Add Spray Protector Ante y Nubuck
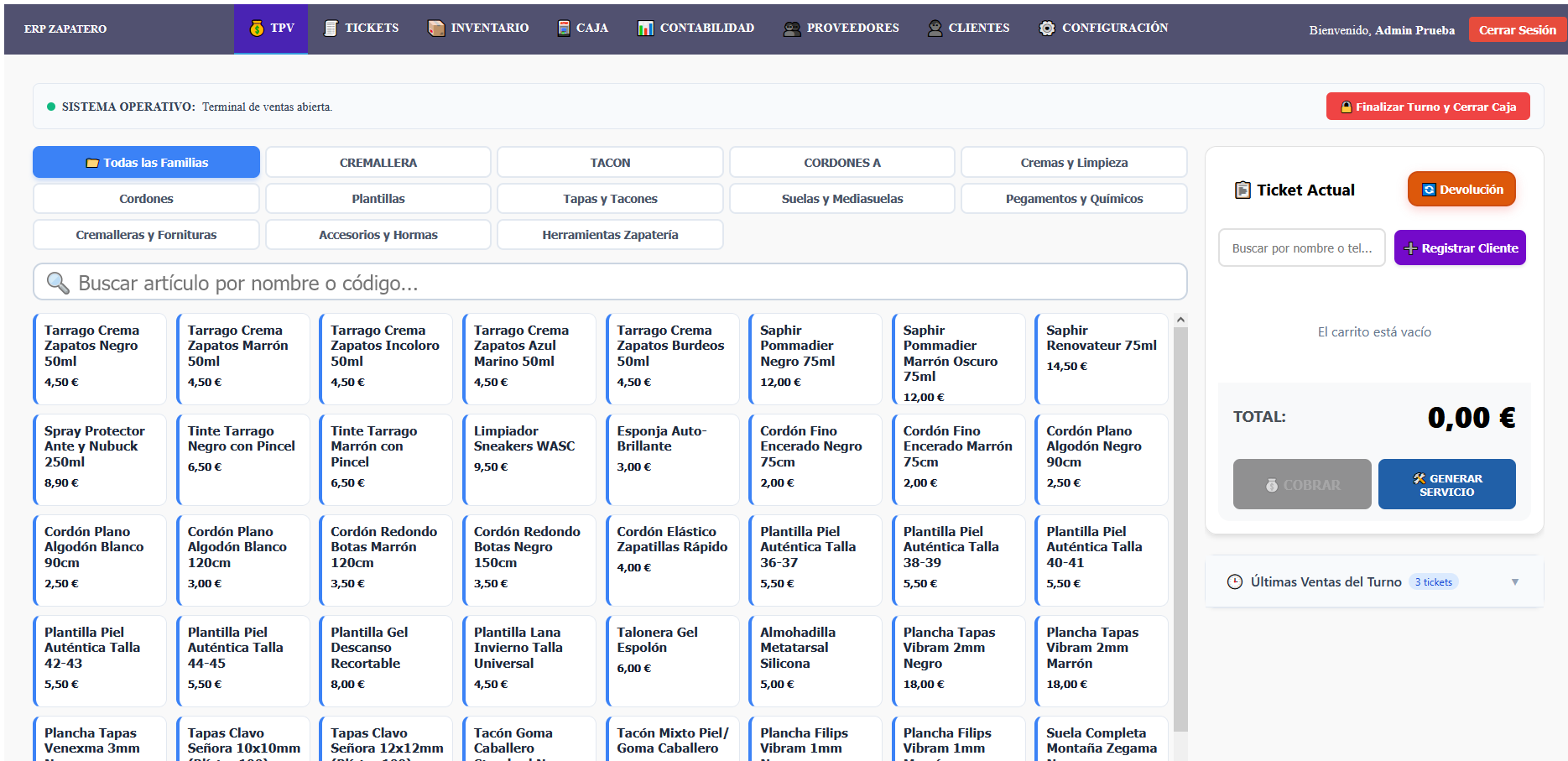Screen dimensions: 1568x761 pyautogui.click(x=100, y=460)
